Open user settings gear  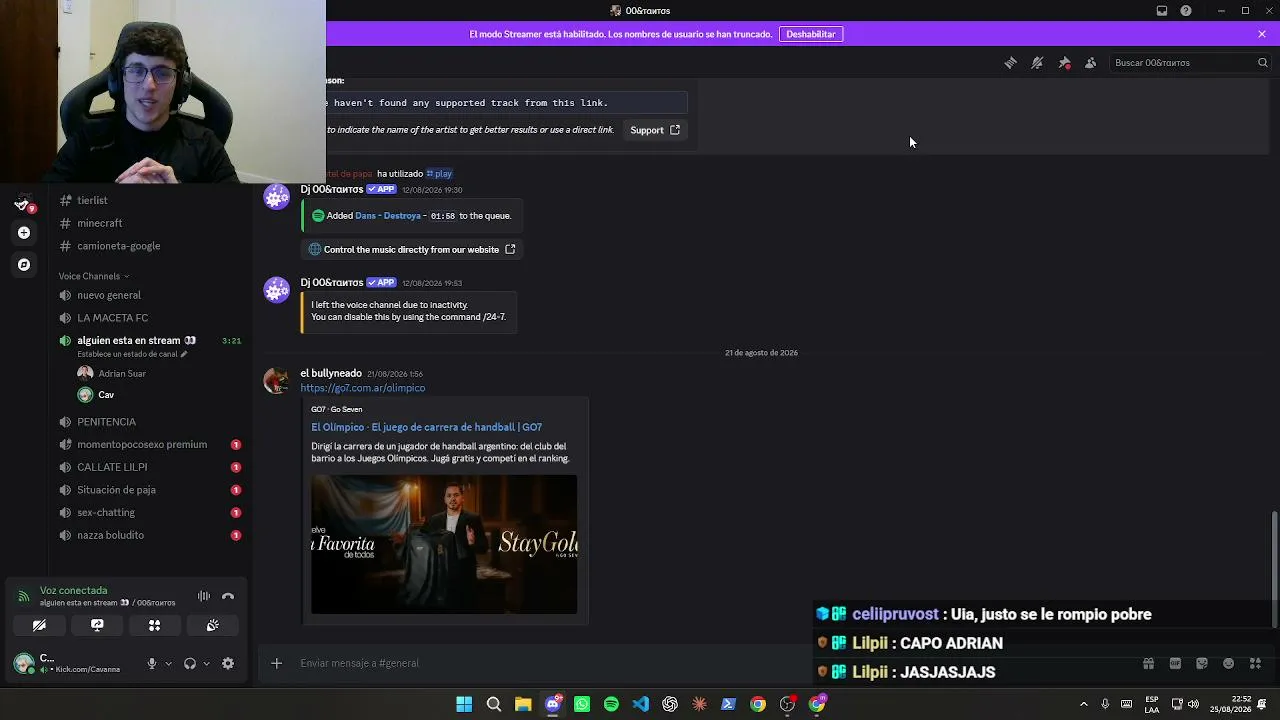click(228, 664)
